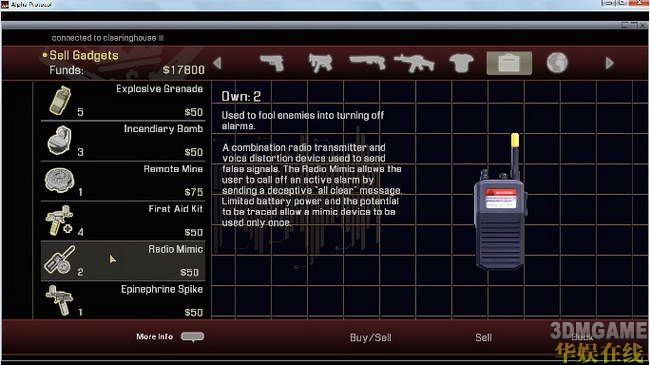Click the More Info button
This screenshot has height=365, width=650.
point(170,337)
